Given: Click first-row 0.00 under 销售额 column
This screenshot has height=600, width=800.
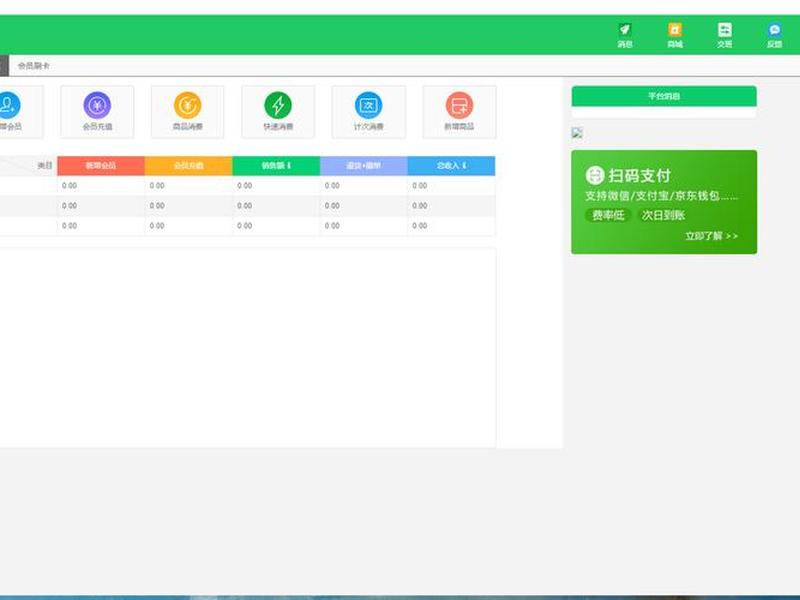Looking at the screenshot, I should [x=244, y=186].
